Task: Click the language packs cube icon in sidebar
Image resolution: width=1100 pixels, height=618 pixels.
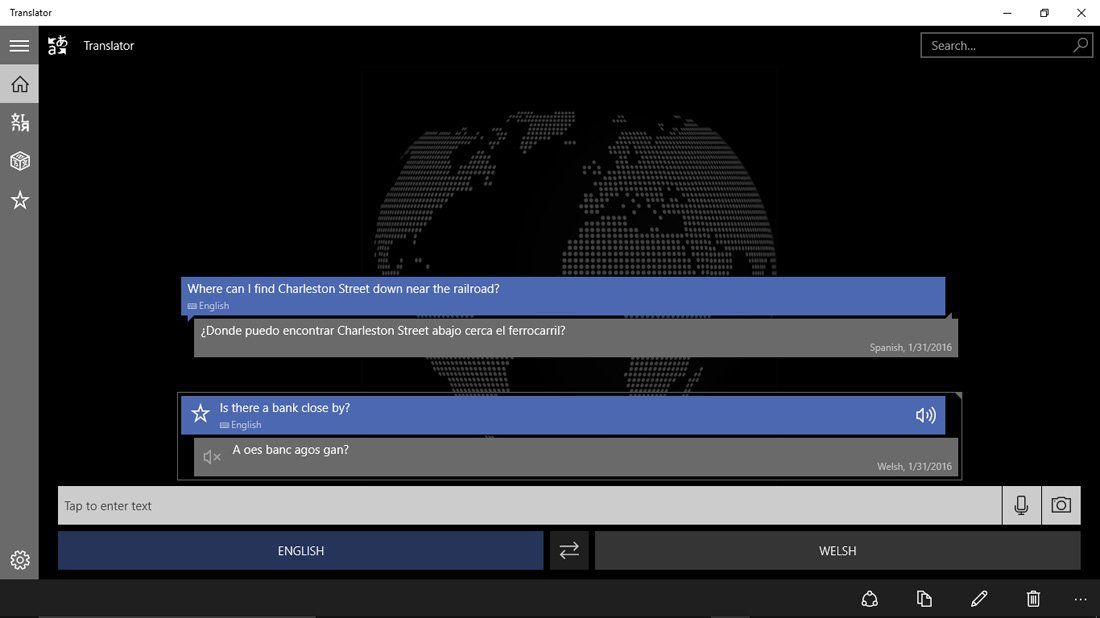Action: tap(19, 160)
